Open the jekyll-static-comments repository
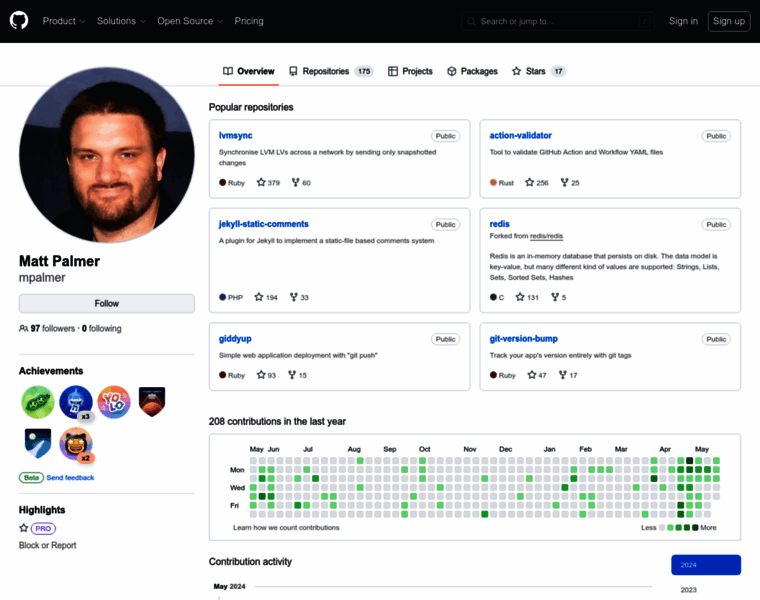This screenshot has width=760, height=600. [263, 224]
